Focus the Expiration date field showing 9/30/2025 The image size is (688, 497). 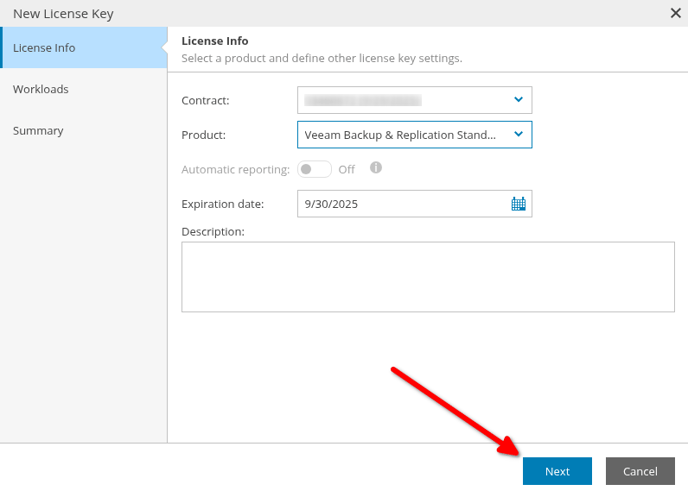[415, 204]
